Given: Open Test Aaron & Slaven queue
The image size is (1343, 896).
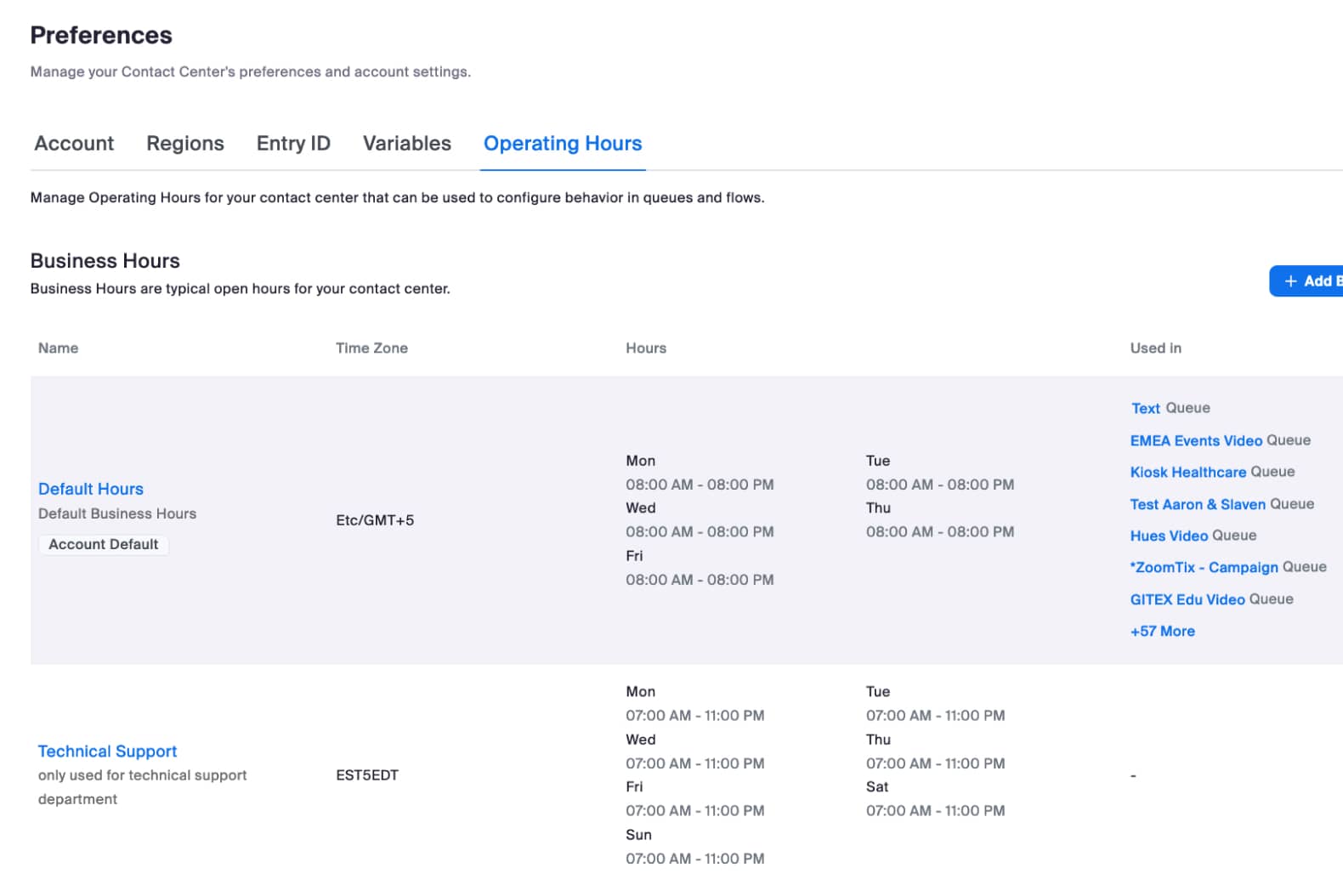Looking at the screenshot, I should [1198, 504].
